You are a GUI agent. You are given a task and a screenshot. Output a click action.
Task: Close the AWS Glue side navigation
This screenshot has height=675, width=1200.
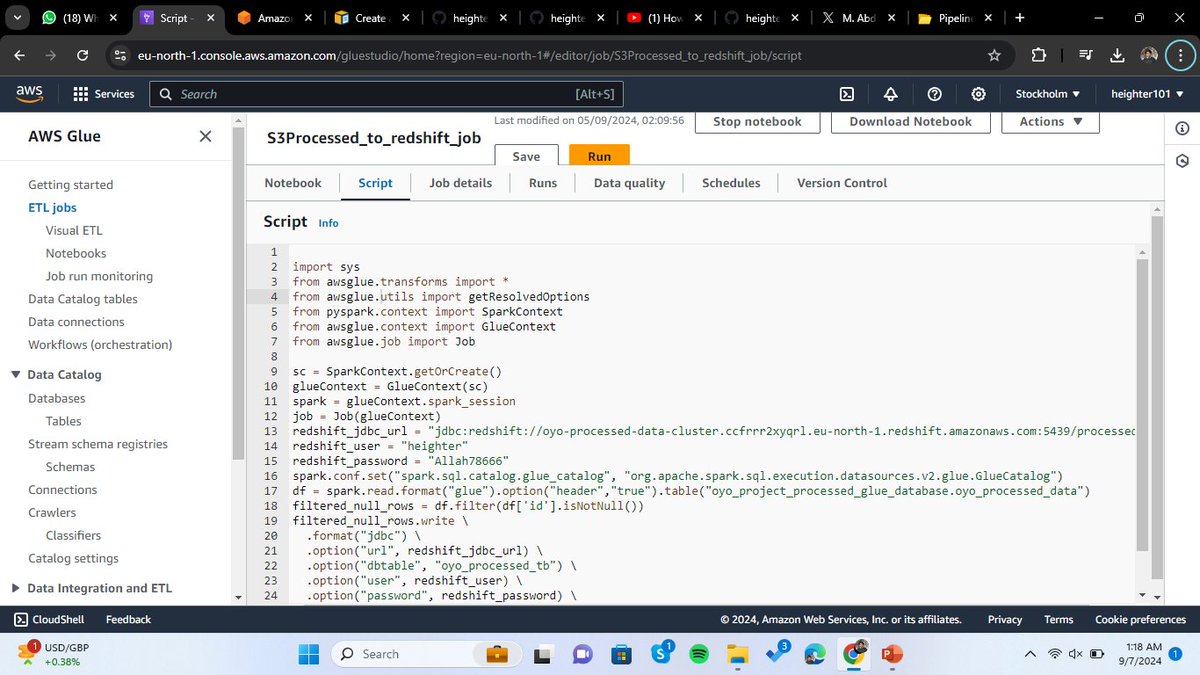[x=205, y=136]
